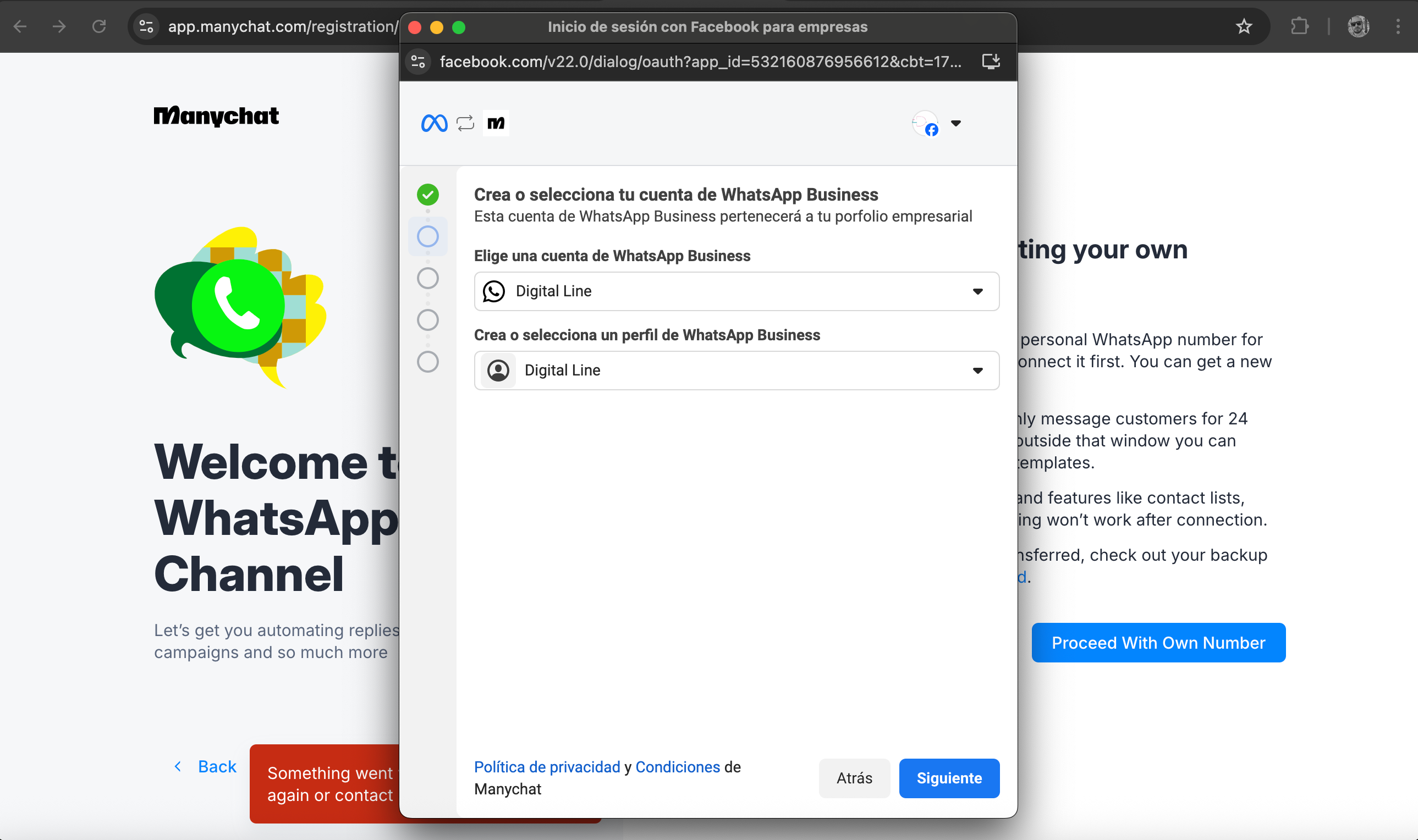Screen dimensions: 1418x840
Task: Click the red 'Something went' error toast
Action: pyautogui.click(x=325, y=783)
